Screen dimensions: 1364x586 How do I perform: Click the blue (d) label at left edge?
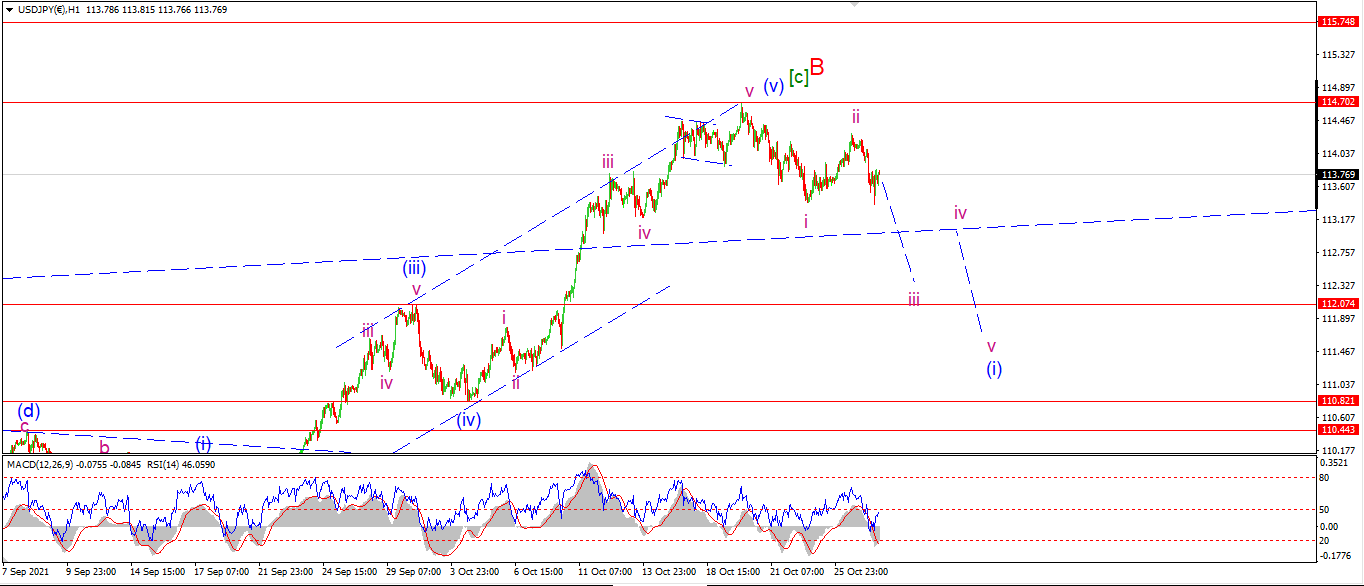29,411
